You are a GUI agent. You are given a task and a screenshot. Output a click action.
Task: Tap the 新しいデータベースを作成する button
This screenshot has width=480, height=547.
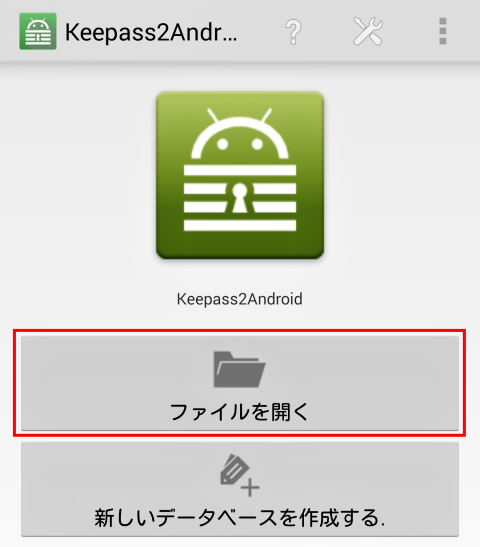240,489
